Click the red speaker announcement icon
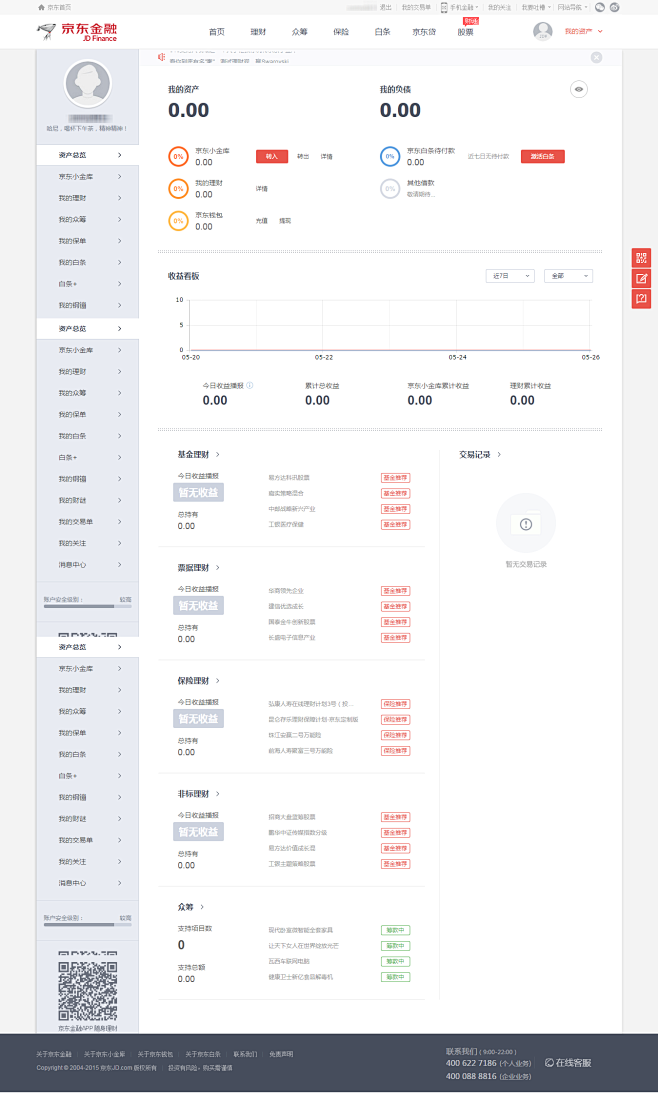Viewport: 658px width, 1100px height. click(x=161, y=57)
